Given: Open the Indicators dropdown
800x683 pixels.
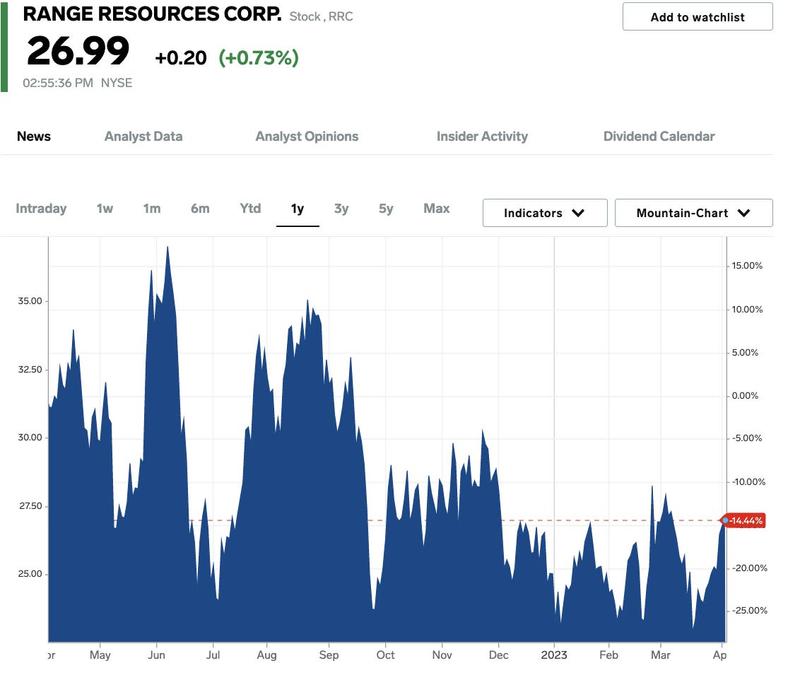Looking at the screenshot, I should pyautogui.click(x=545, y=213).
